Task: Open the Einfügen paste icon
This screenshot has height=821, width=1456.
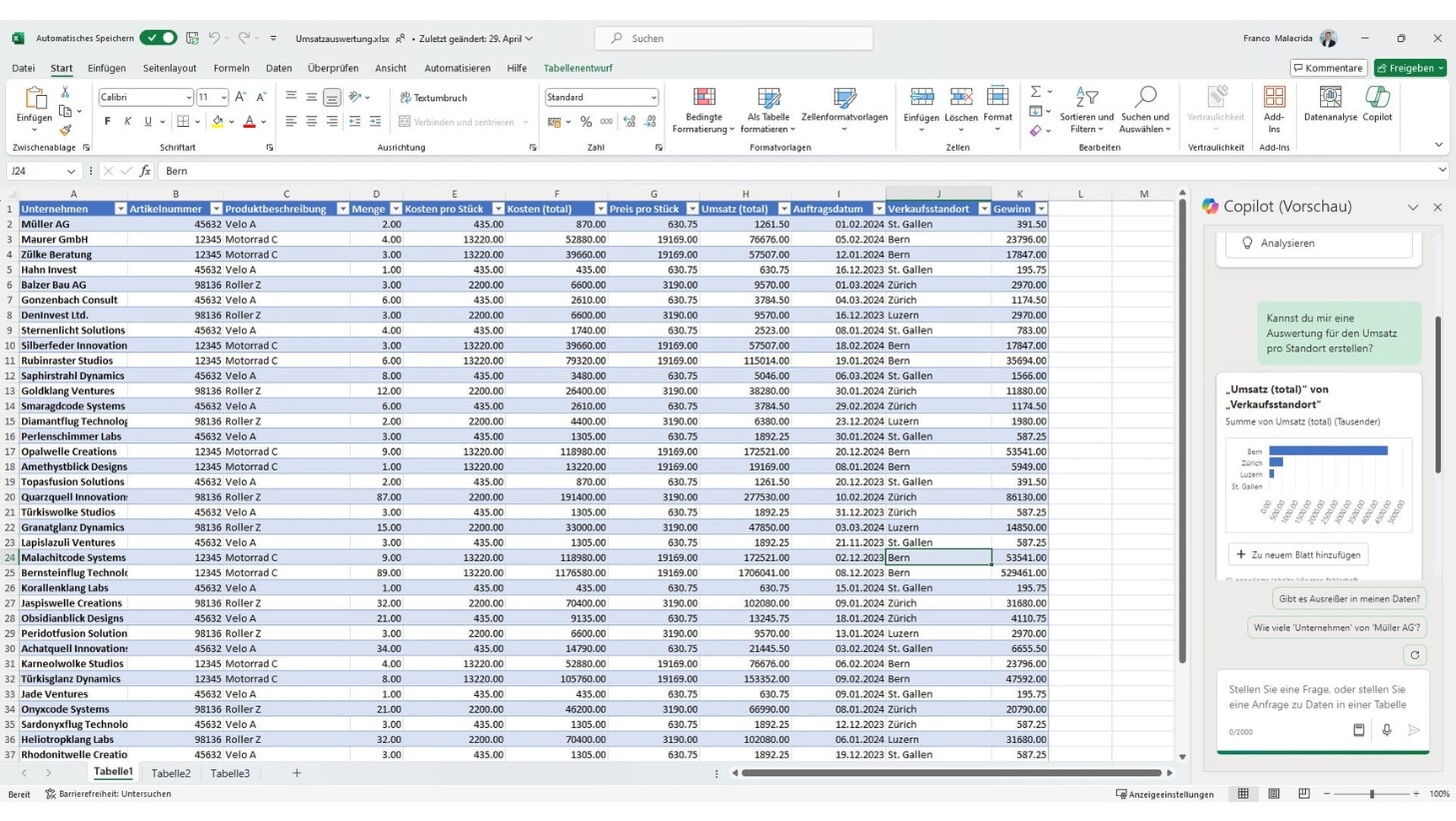Action: 34,98
